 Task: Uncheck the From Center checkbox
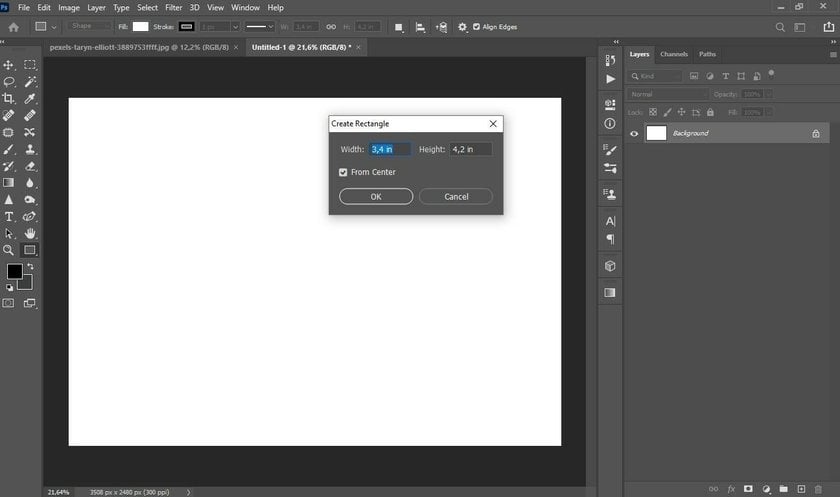pos(343,172)
